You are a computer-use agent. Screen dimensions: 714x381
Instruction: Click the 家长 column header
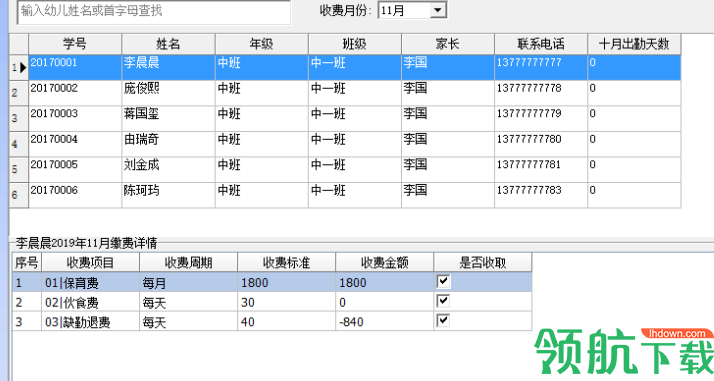point(448,44)
